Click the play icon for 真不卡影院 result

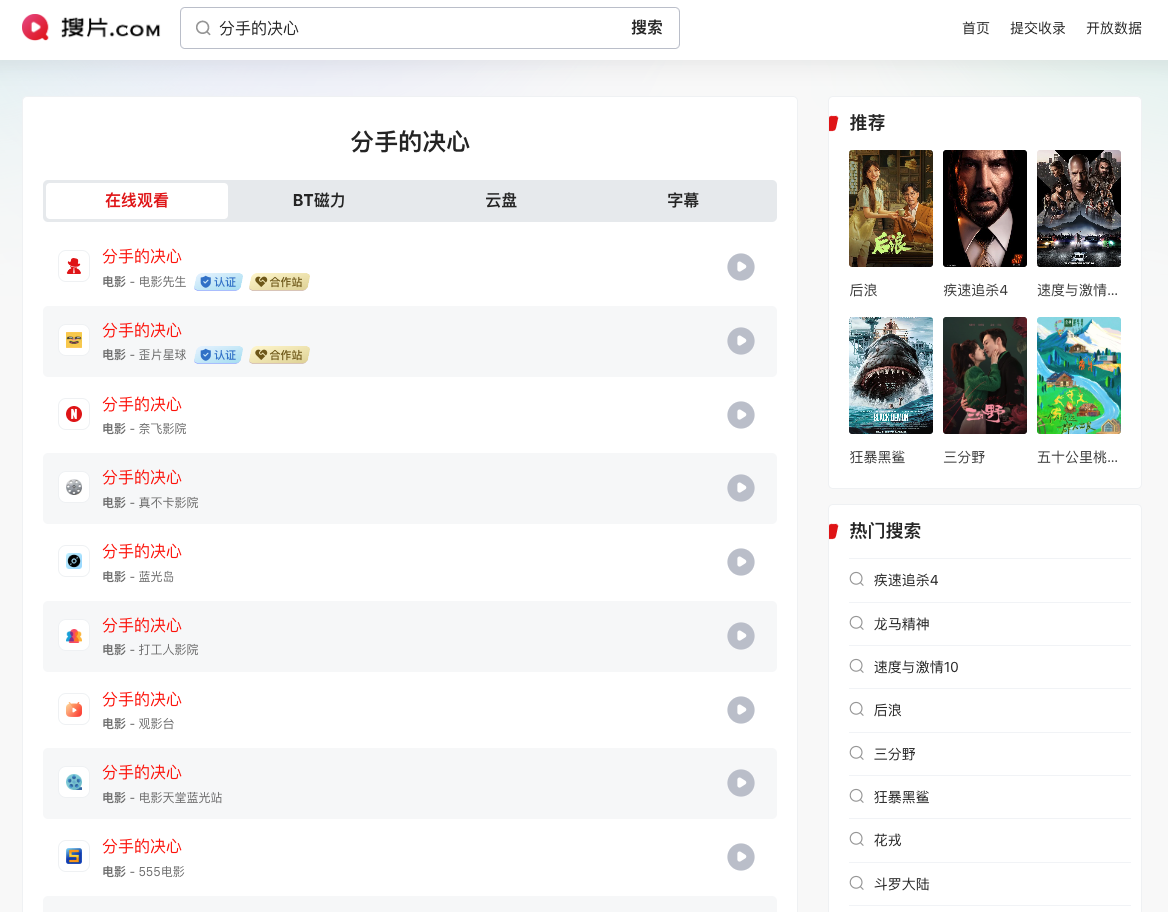740,488
